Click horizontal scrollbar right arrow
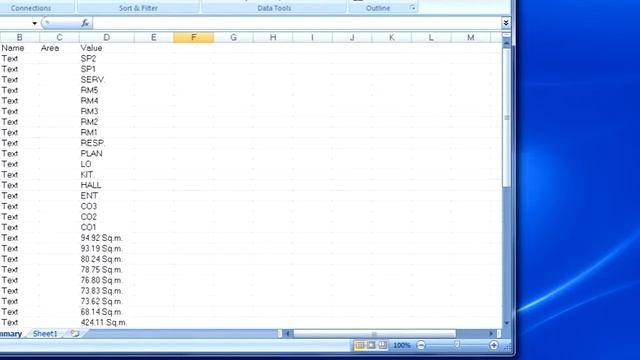The width and height of the screenshot is (640, 360). click(491, 333)
